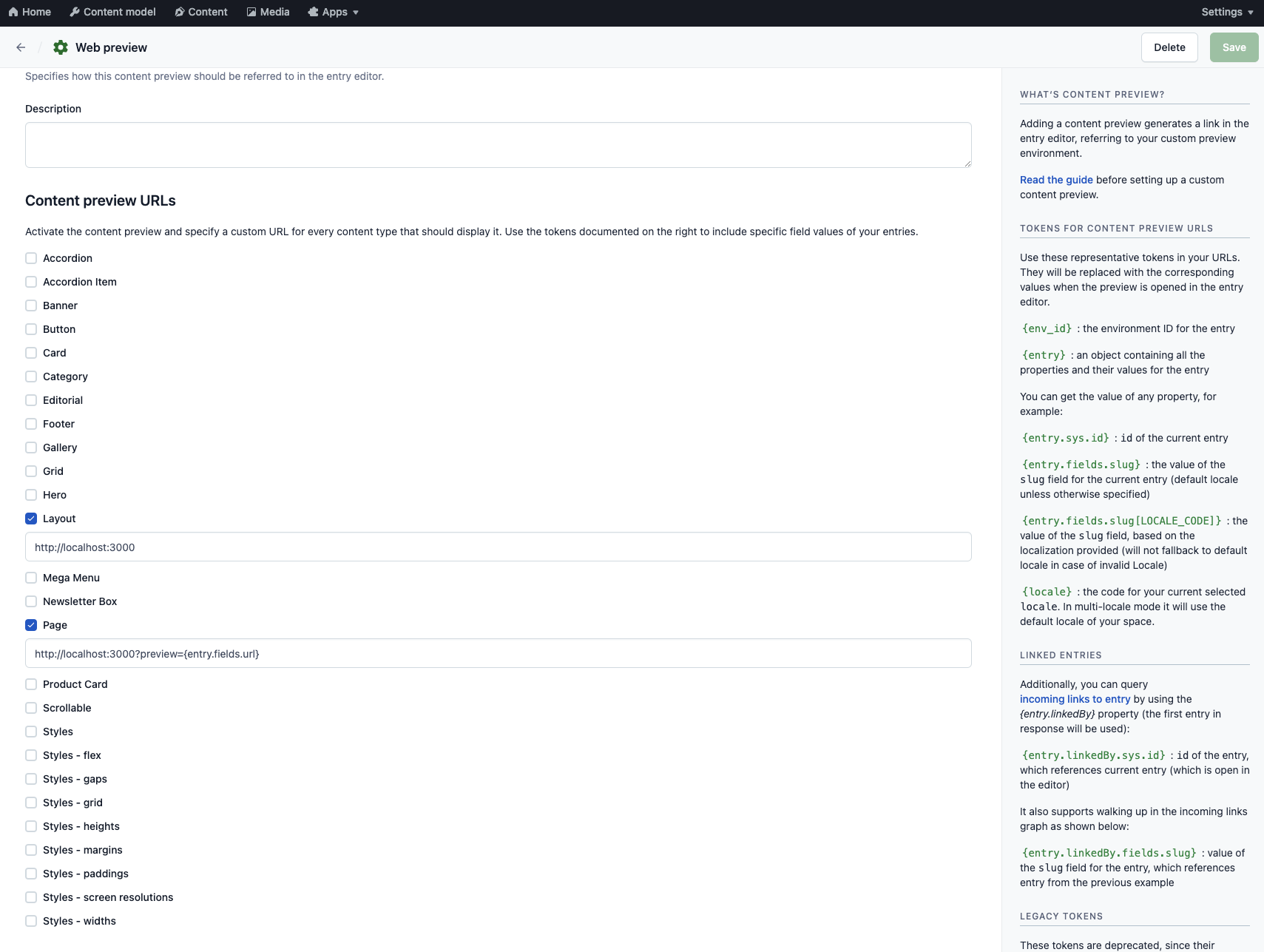Viewport: 1264px width, 952px height.
Task: Click the back arrow near Web preview
Action: (x=20, y=47)
